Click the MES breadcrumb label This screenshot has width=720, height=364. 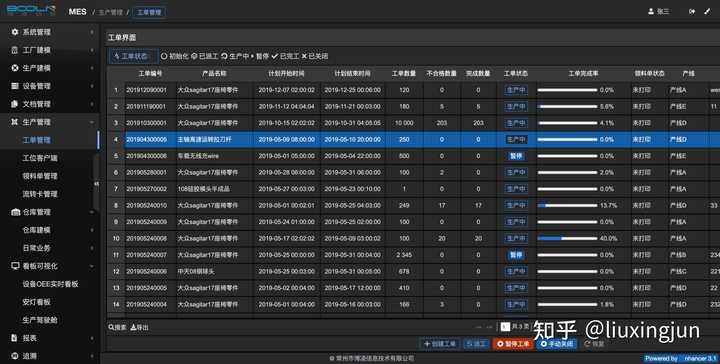tap(77, 11)
